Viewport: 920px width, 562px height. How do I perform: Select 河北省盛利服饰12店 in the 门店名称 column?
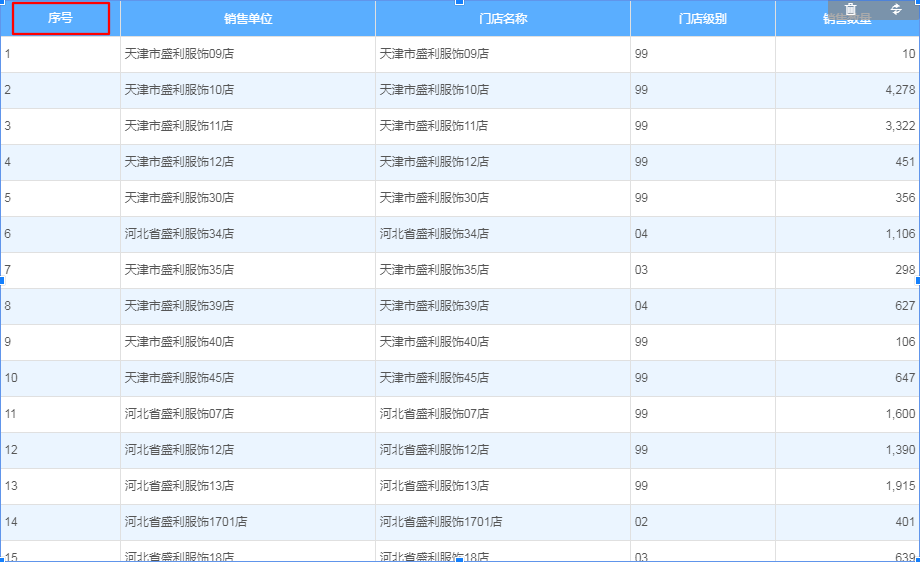point(434,449)
